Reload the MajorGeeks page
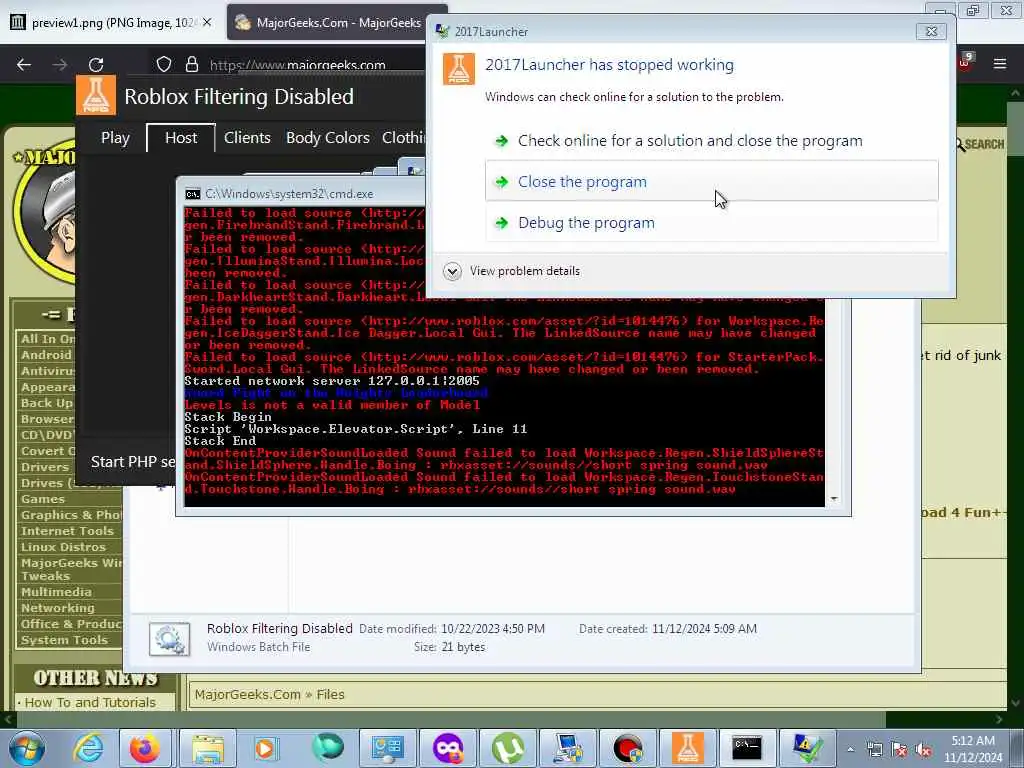Viewport: 1024px width, 768px height. 96,65
